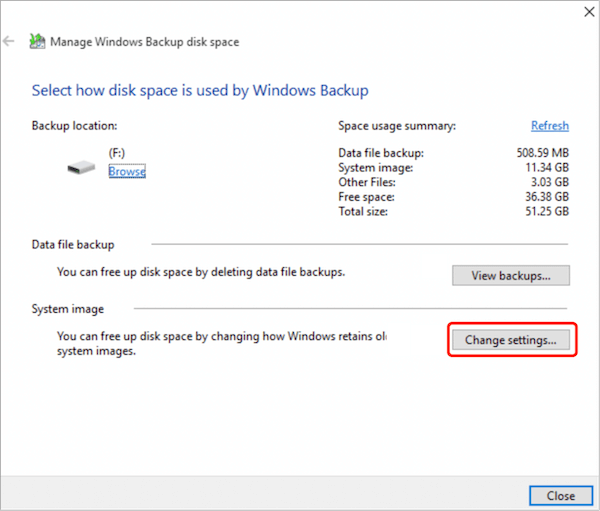Select the (F:) drive label
This screenshot has width=600, height=511.
coord(117,153)
